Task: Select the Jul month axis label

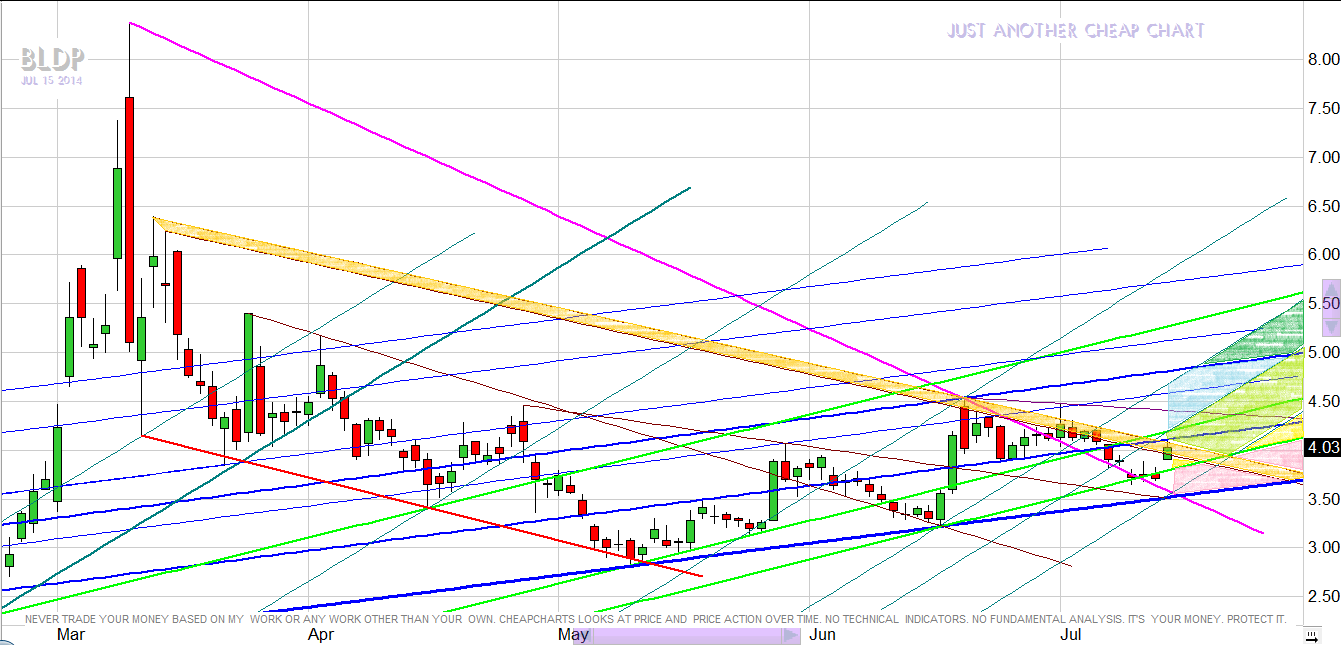Action: click(x=1069, y=634)
